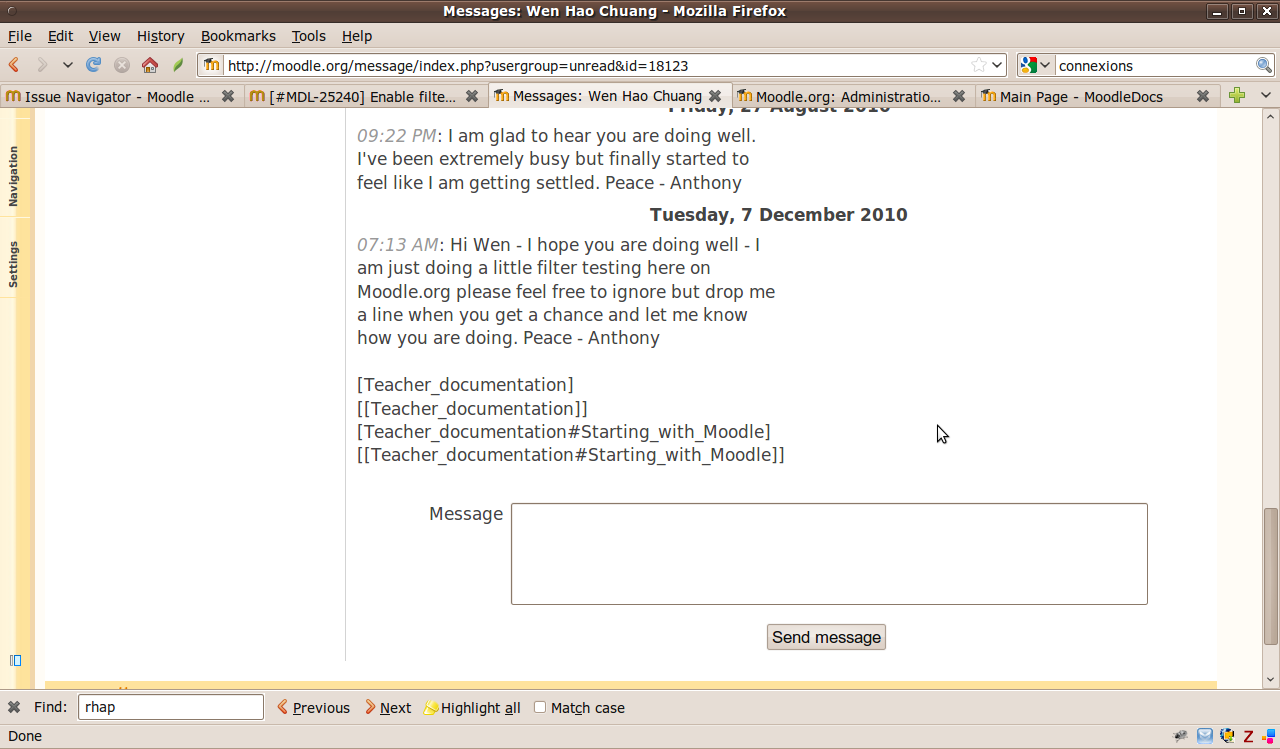Click Previous in the Find bar

(x=313, y=707)
